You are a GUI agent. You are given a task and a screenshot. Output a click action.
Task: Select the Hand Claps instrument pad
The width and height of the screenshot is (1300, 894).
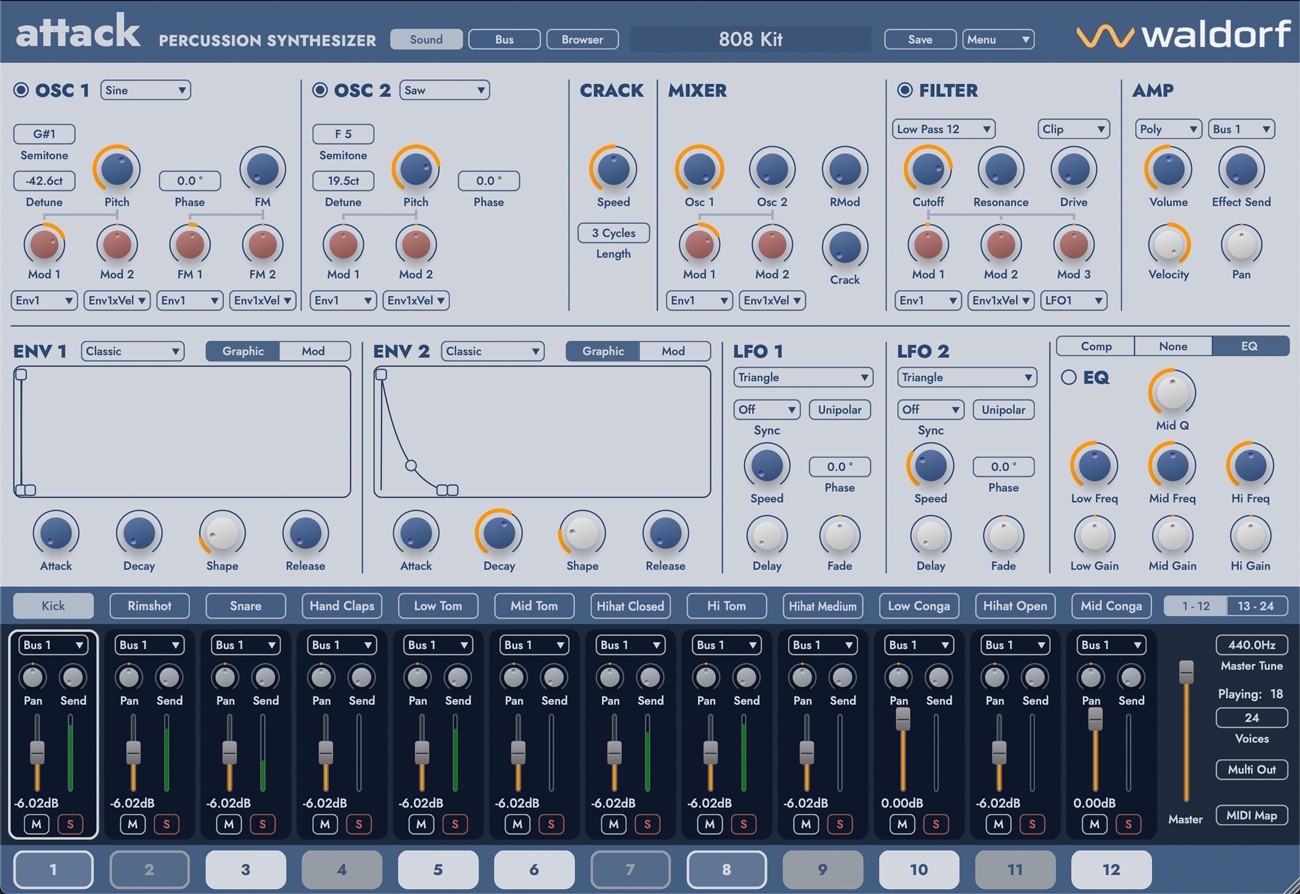point(341,605)
